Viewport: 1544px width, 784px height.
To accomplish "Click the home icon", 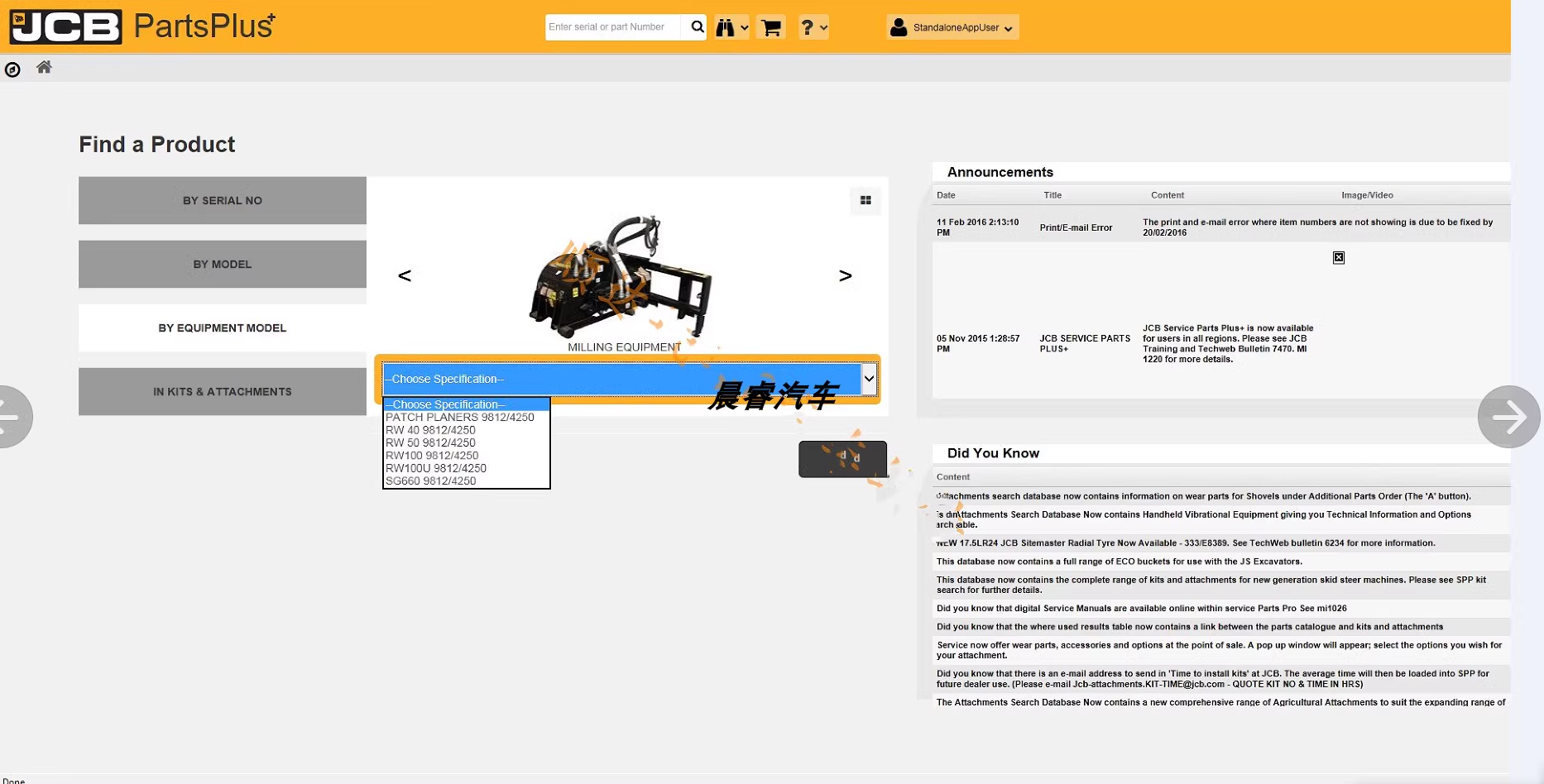I will coord(44,67).
